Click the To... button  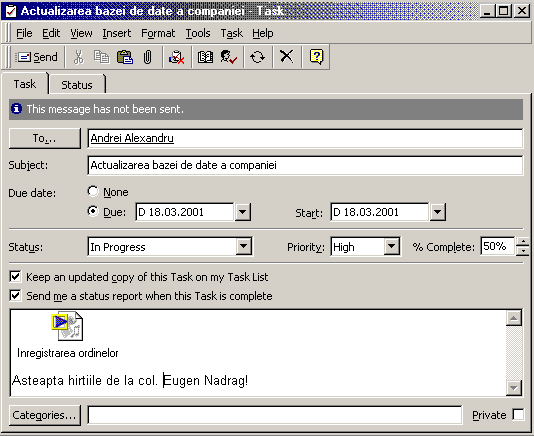[x=45, y=138]
